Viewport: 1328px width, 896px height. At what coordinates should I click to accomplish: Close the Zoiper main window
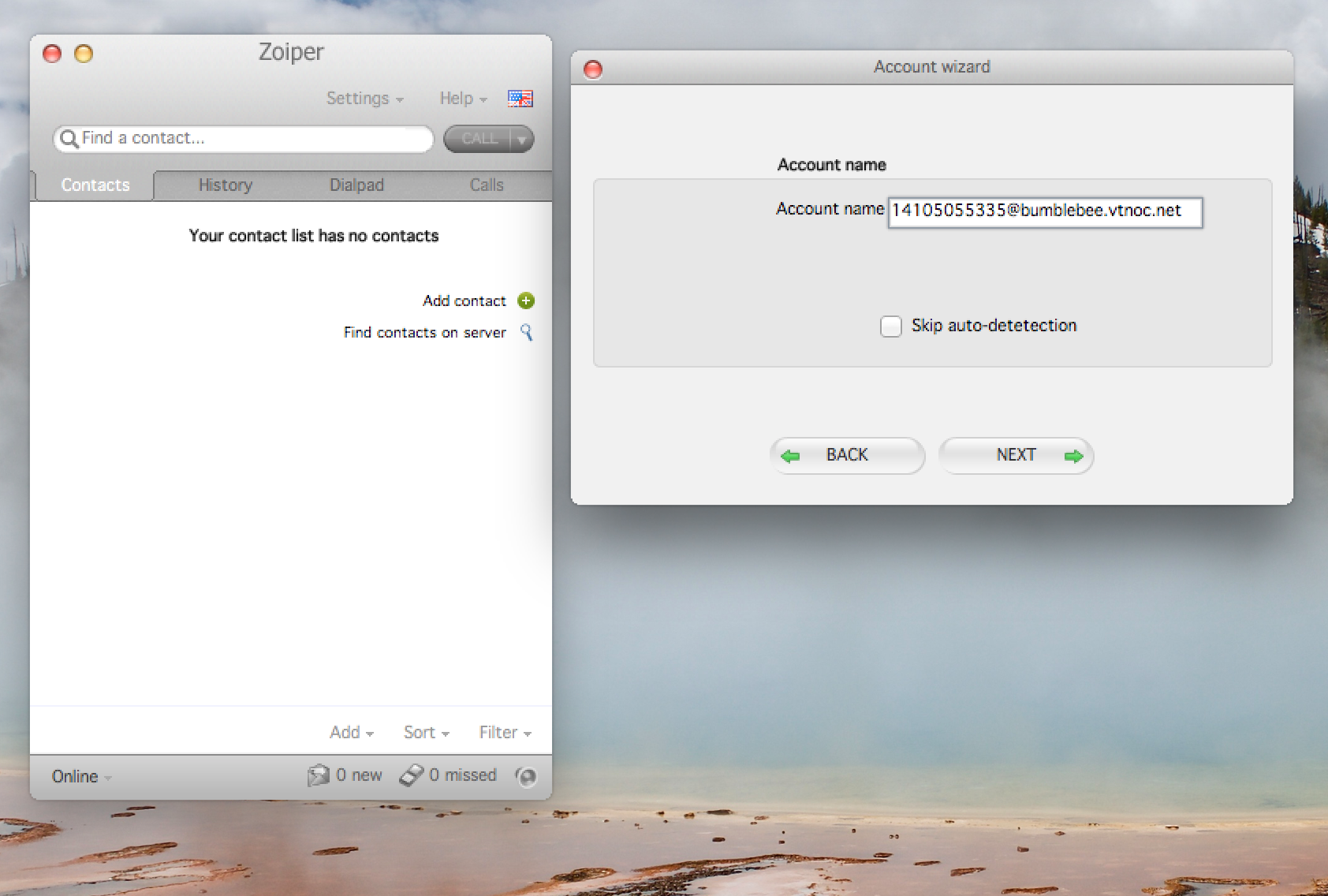pos(52,54)
